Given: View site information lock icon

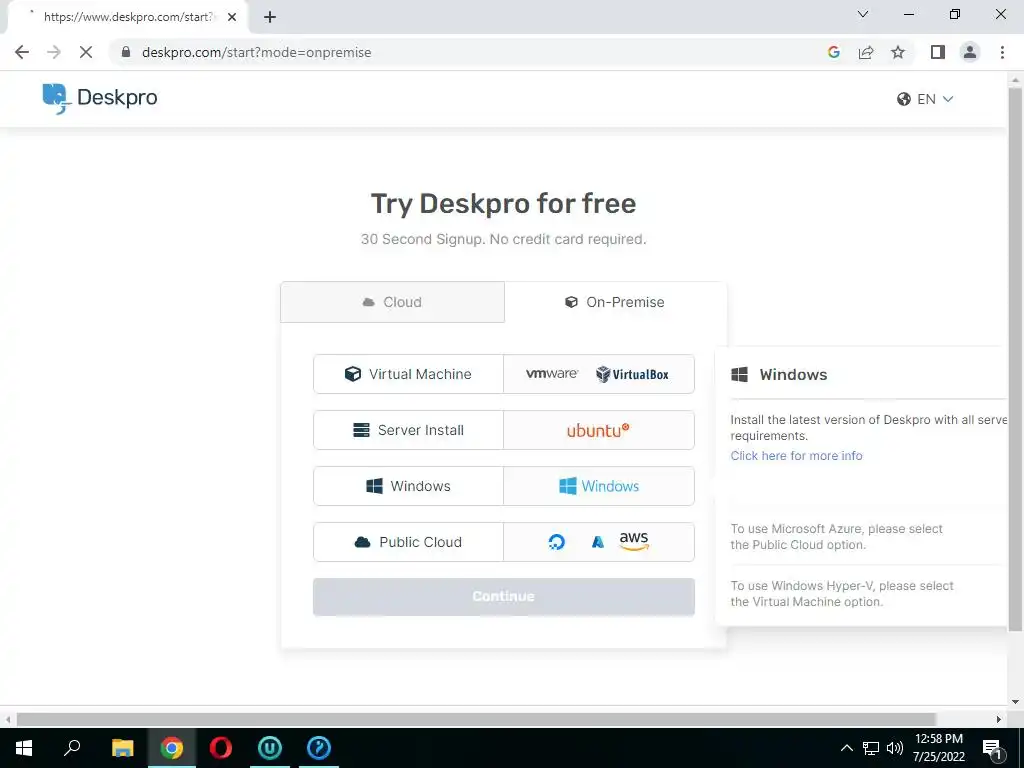Looking at the screenshot, I should pos(126,52).
